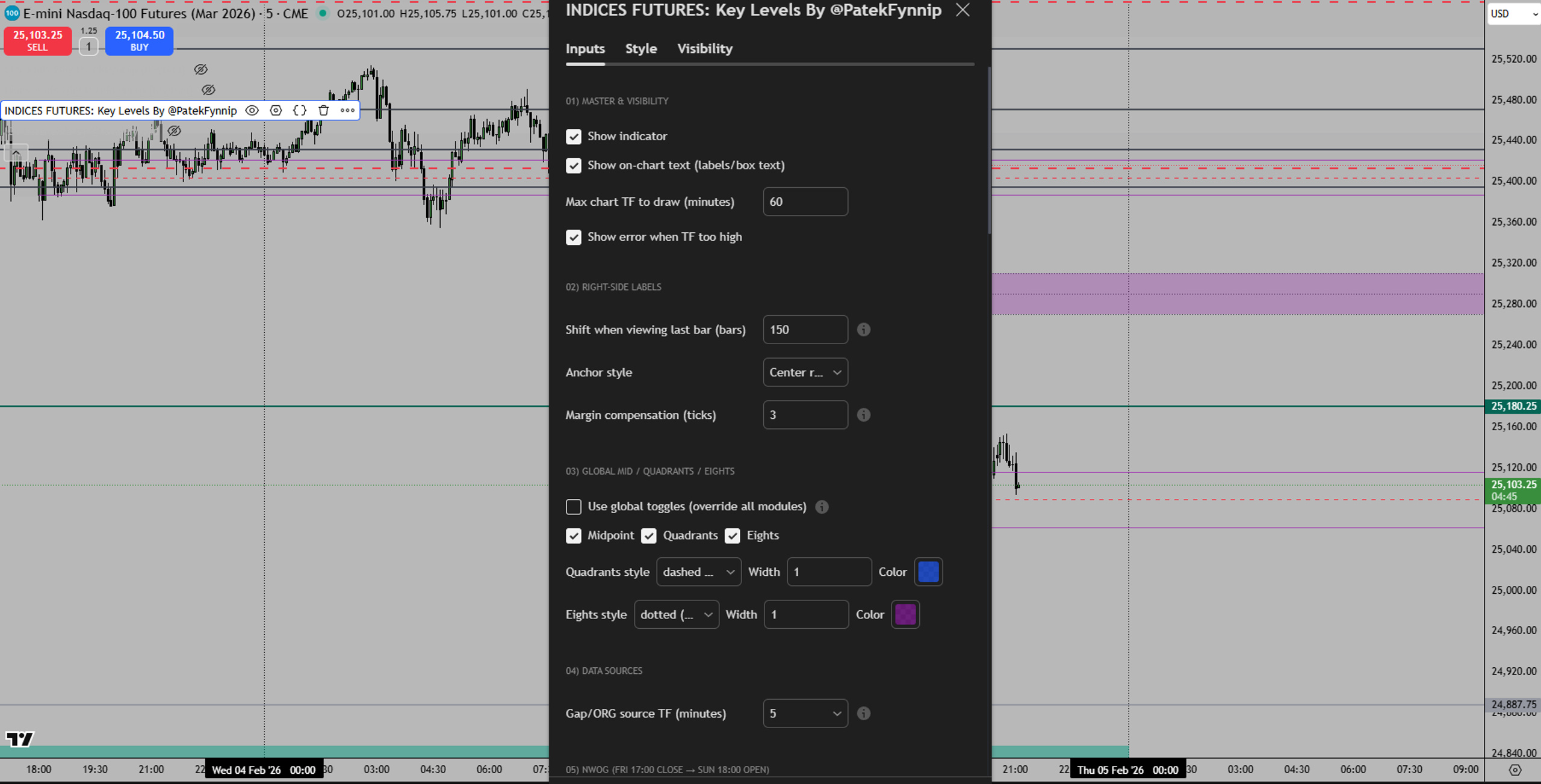Click the green market status dot
This screenshot has width=1541, height=784.
323,13
